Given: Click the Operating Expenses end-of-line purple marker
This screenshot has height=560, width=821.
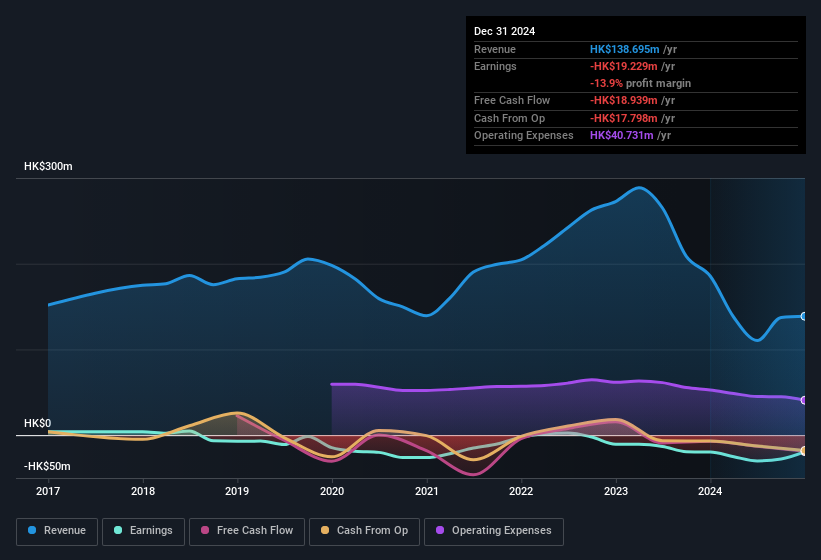Looking at the screenshot, I should tap(803, 400).
